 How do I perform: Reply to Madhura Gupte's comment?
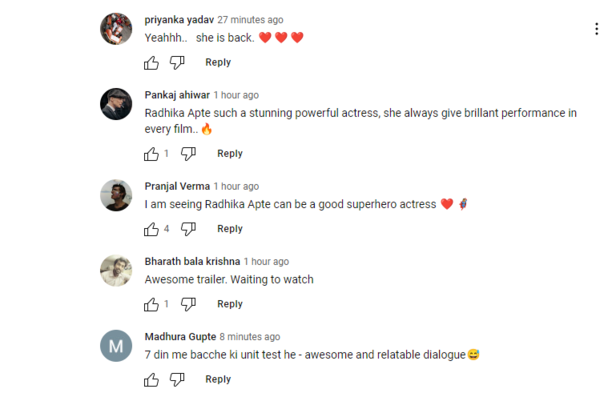pos(218,380)
